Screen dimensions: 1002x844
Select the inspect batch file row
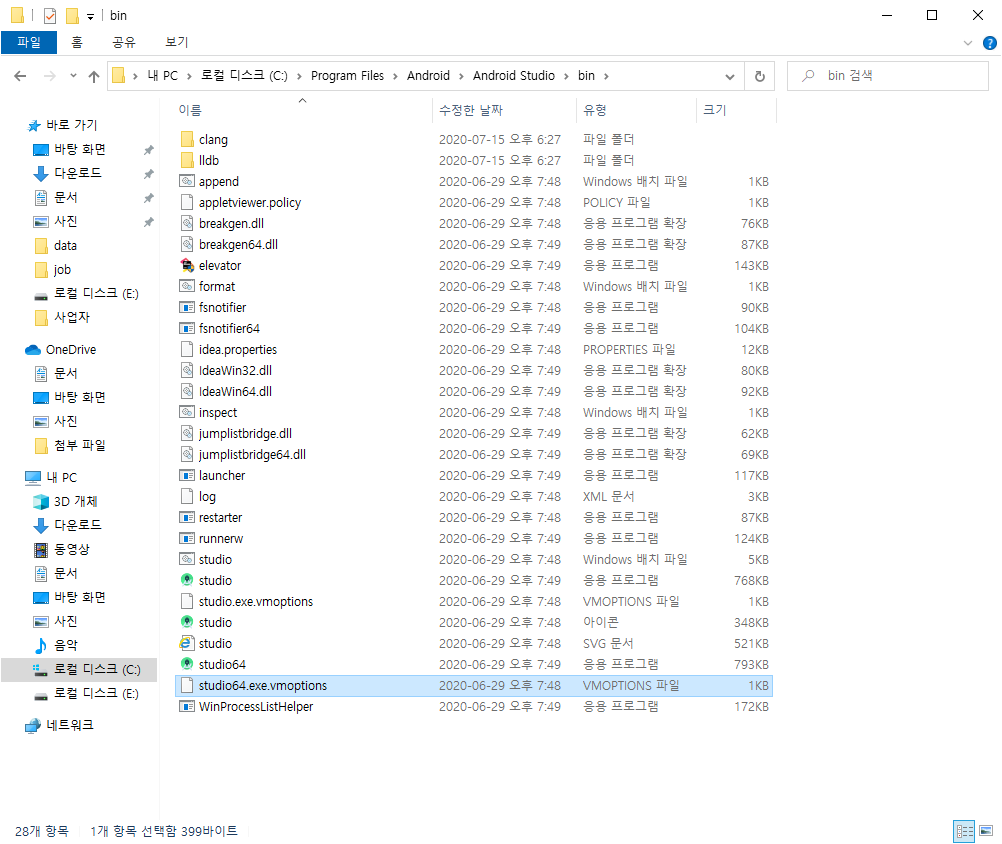point(474,413)
